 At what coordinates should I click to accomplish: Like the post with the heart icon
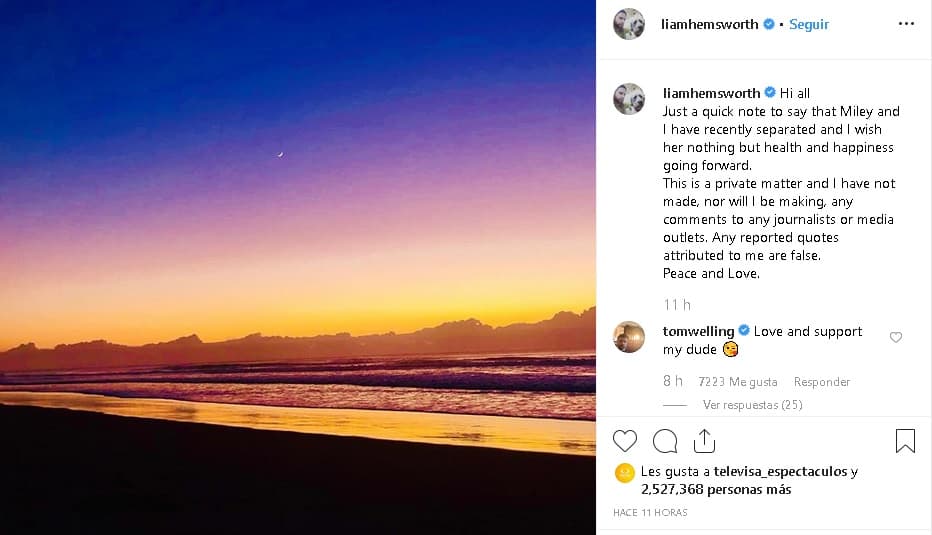(x=625, y=441)
